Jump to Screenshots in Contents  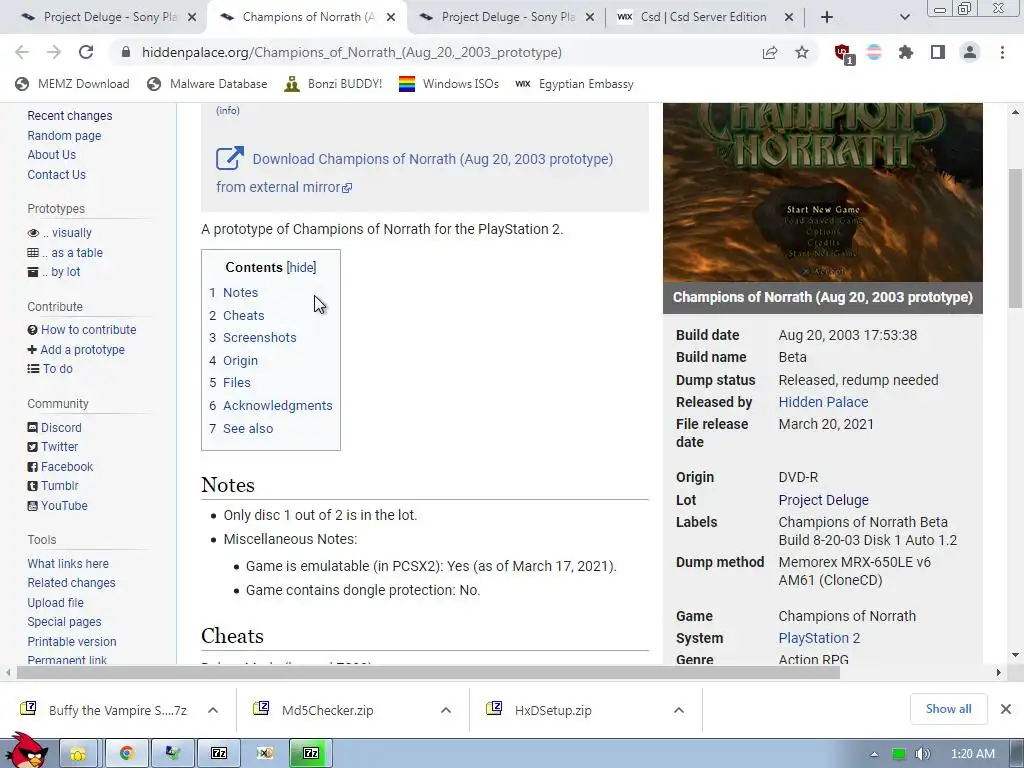260,338
